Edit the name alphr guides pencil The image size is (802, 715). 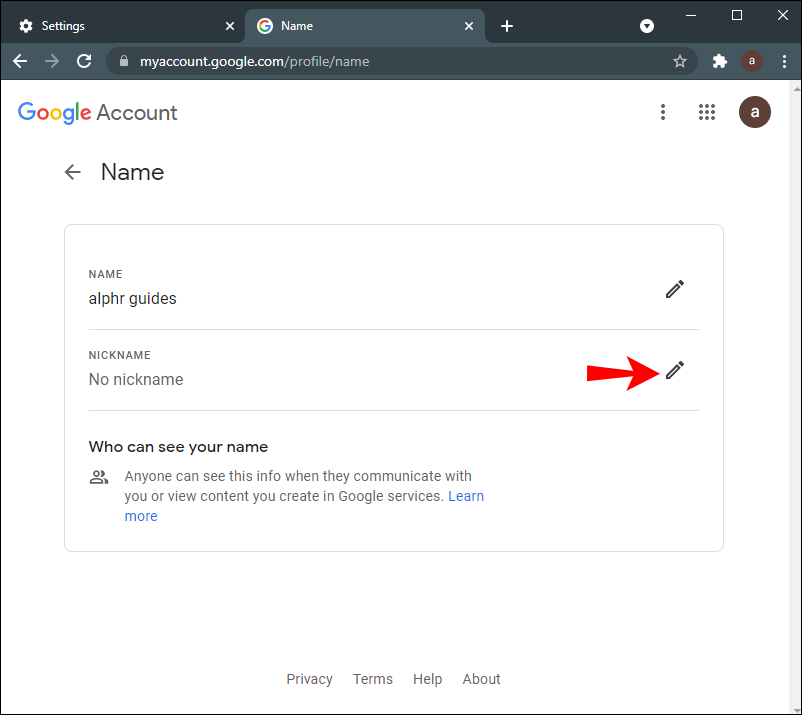click(675, 290)
